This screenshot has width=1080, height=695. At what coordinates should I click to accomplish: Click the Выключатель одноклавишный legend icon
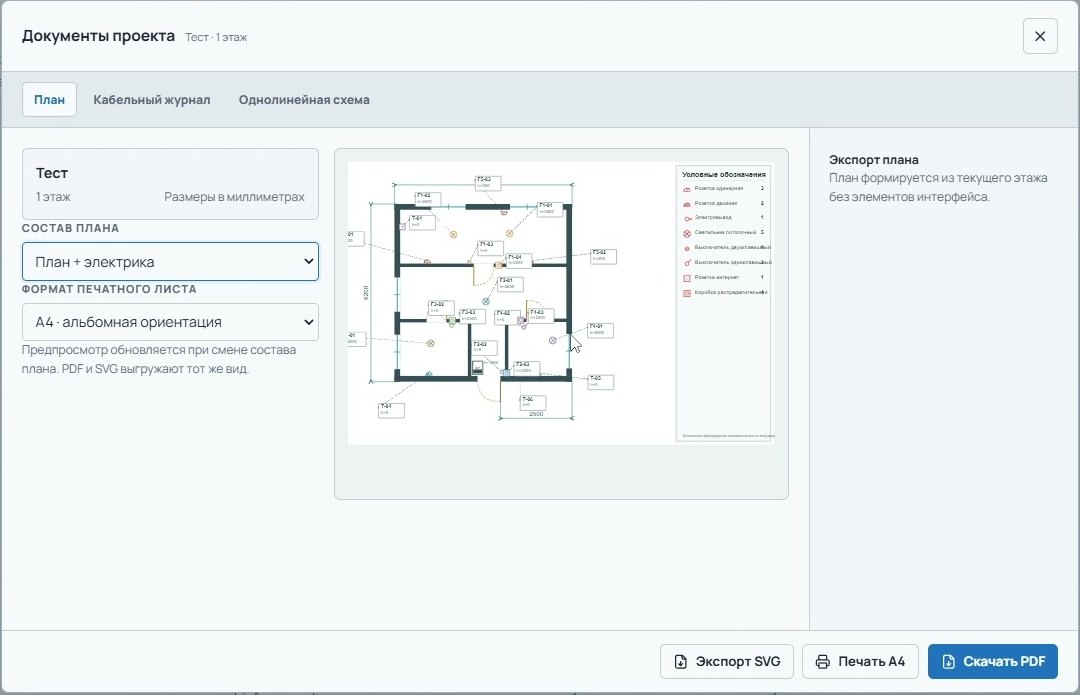tap(687, 263)
